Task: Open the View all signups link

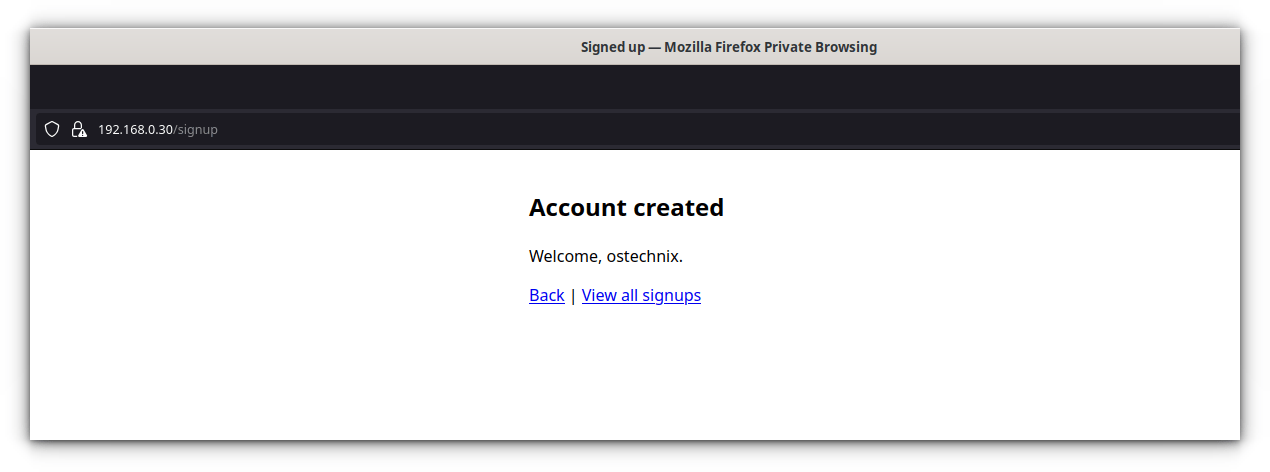Action: click(x=641, y=295)
